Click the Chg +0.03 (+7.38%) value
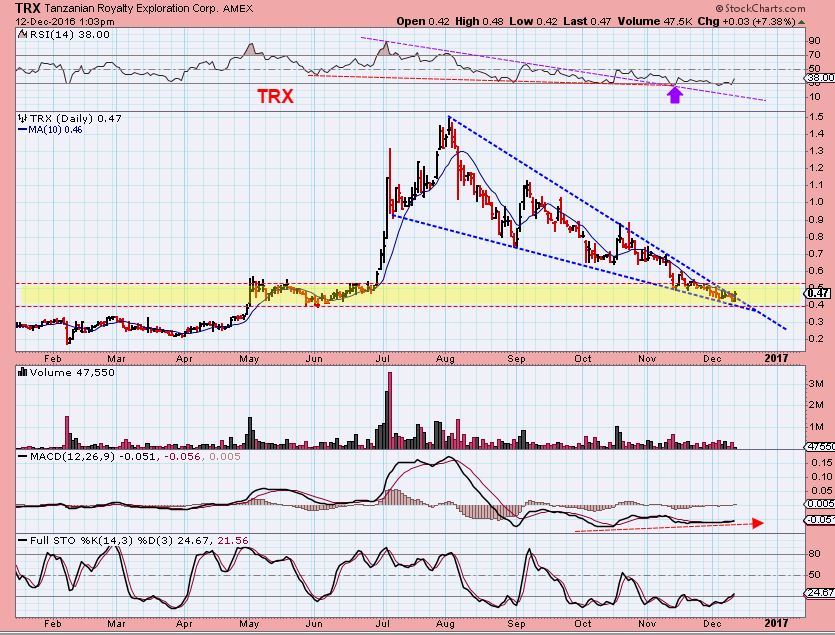The image size is (835, 635). [x=747, y=22]
